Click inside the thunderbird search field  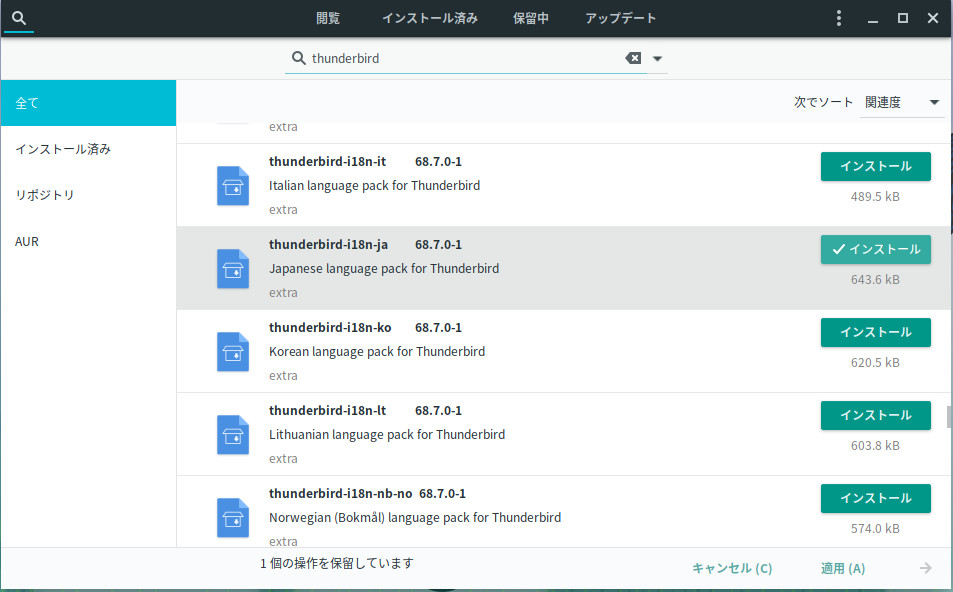pos(465,58)
